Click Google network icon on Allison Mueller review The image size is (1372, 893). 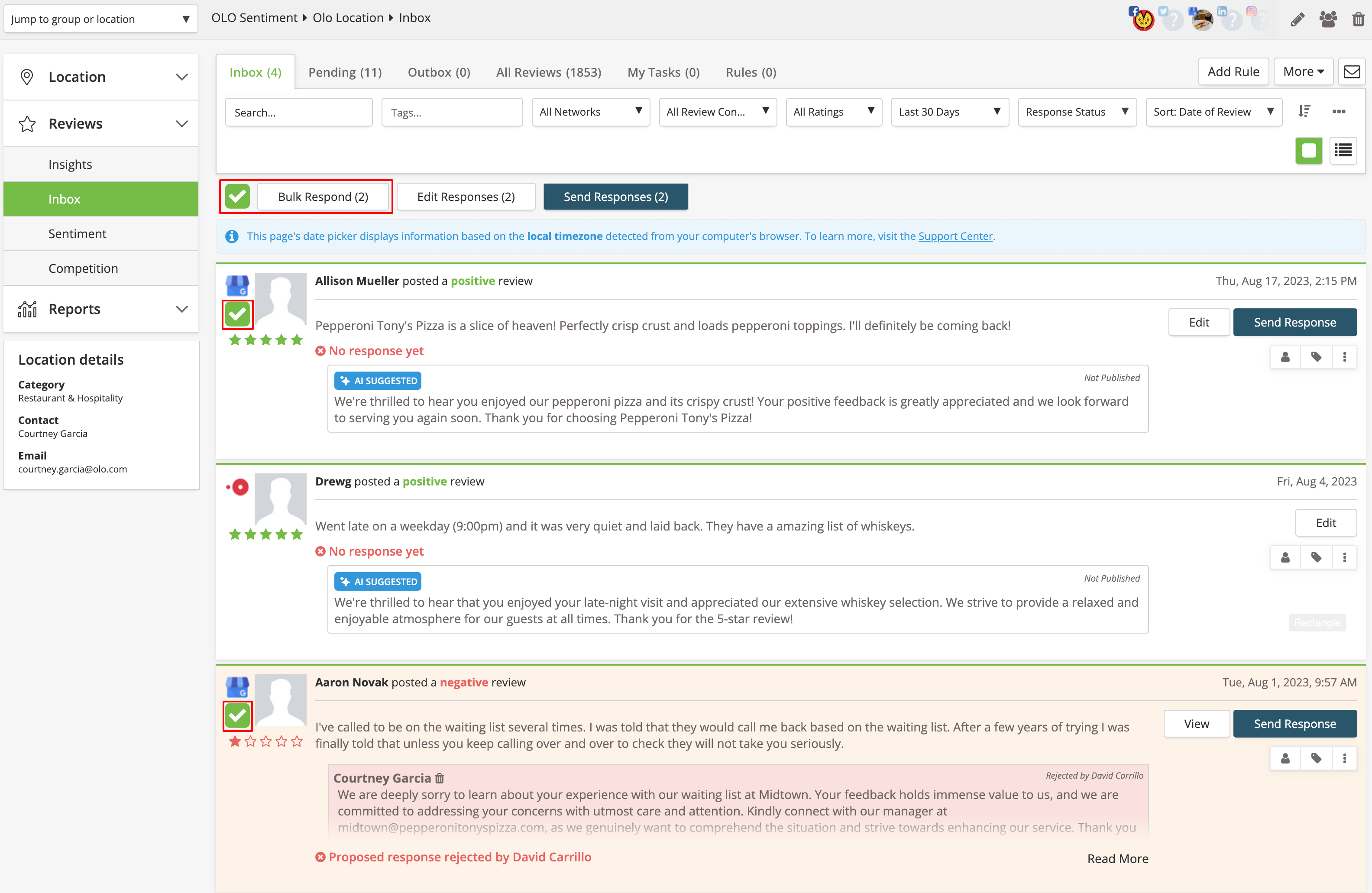(237, 285)
